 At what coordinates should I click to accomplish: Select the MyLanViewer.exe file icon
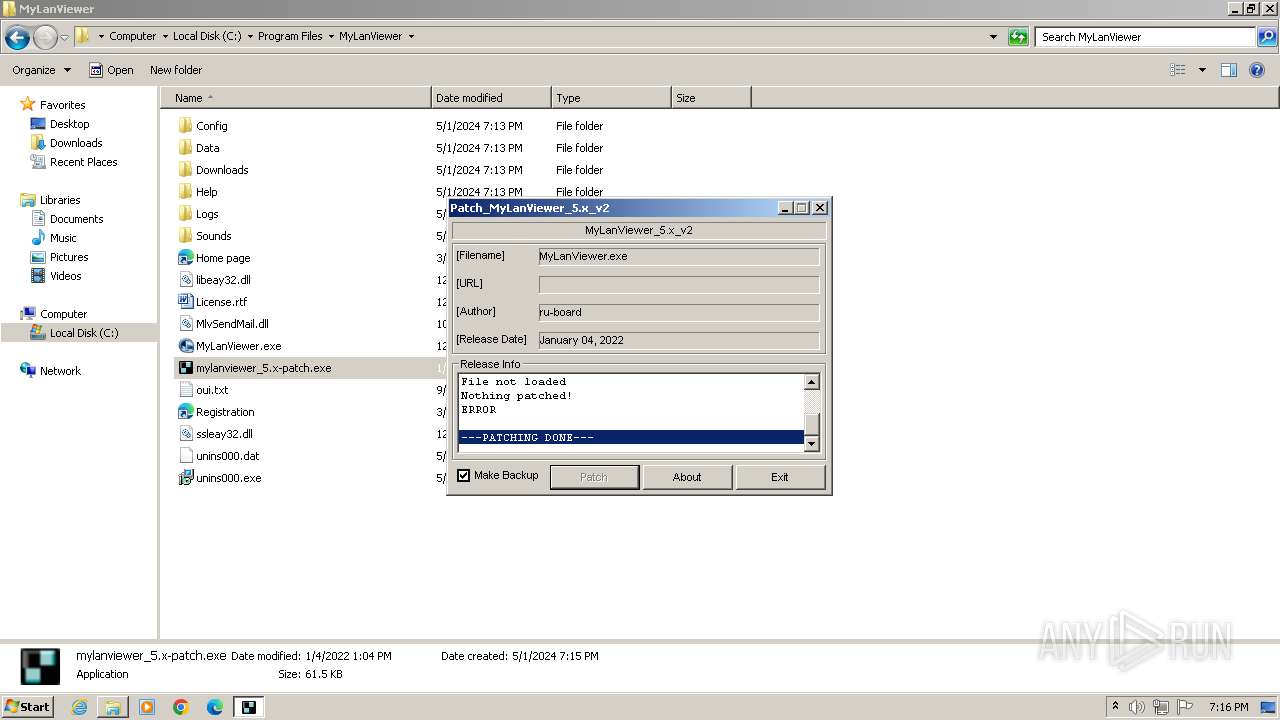pos(185,346)
